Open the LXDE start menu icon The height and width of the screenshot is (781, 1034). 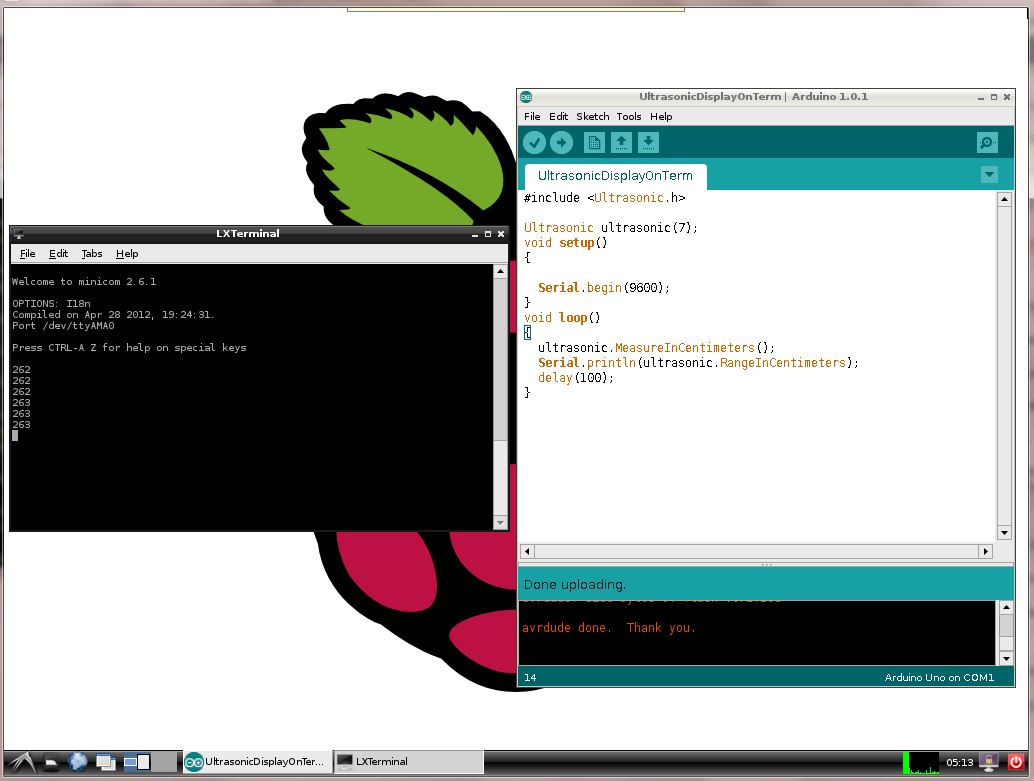click(x=20, y=763)
